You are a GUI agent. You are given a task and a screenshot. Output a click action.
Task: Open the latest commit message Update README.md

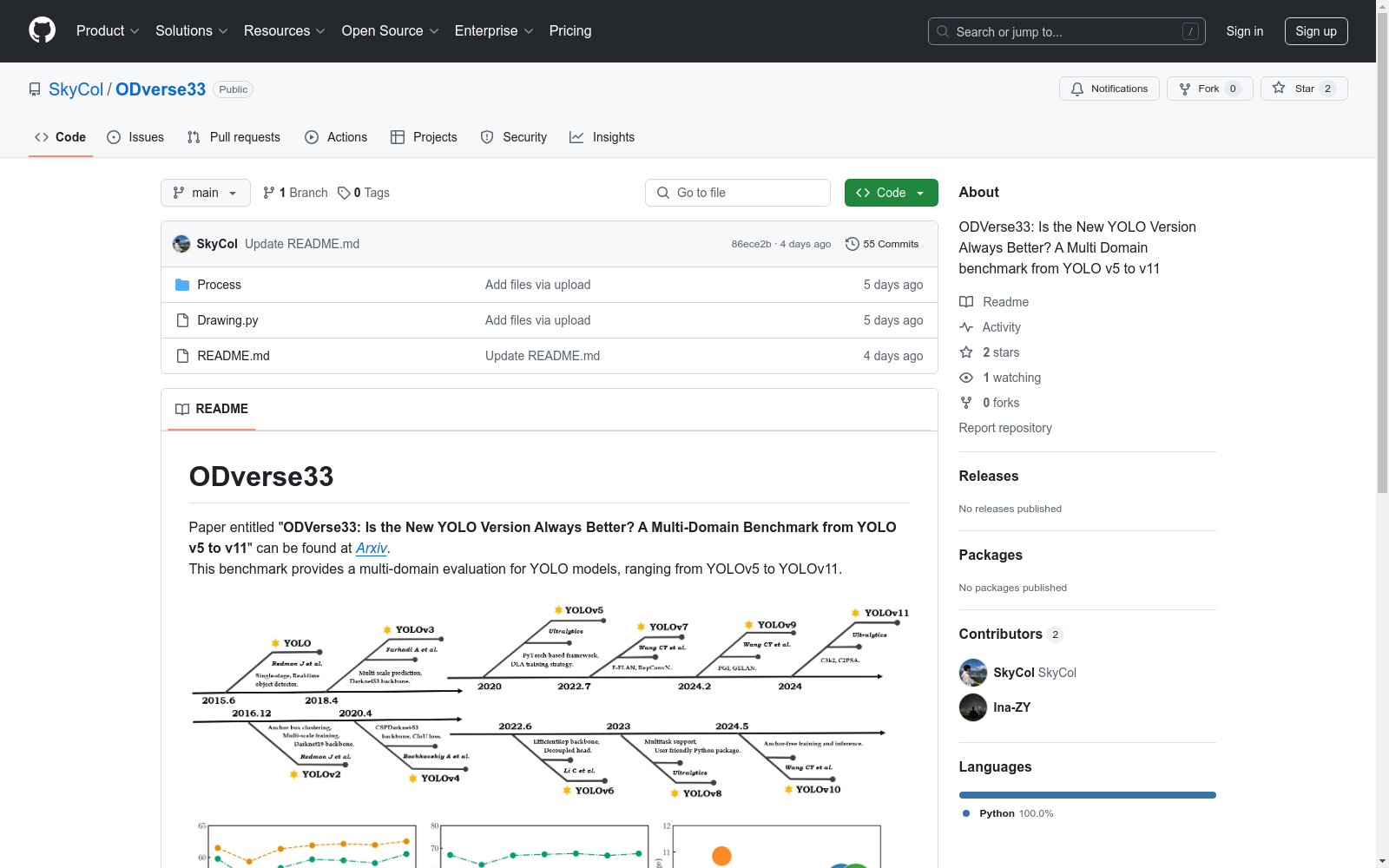coord(302,244)
